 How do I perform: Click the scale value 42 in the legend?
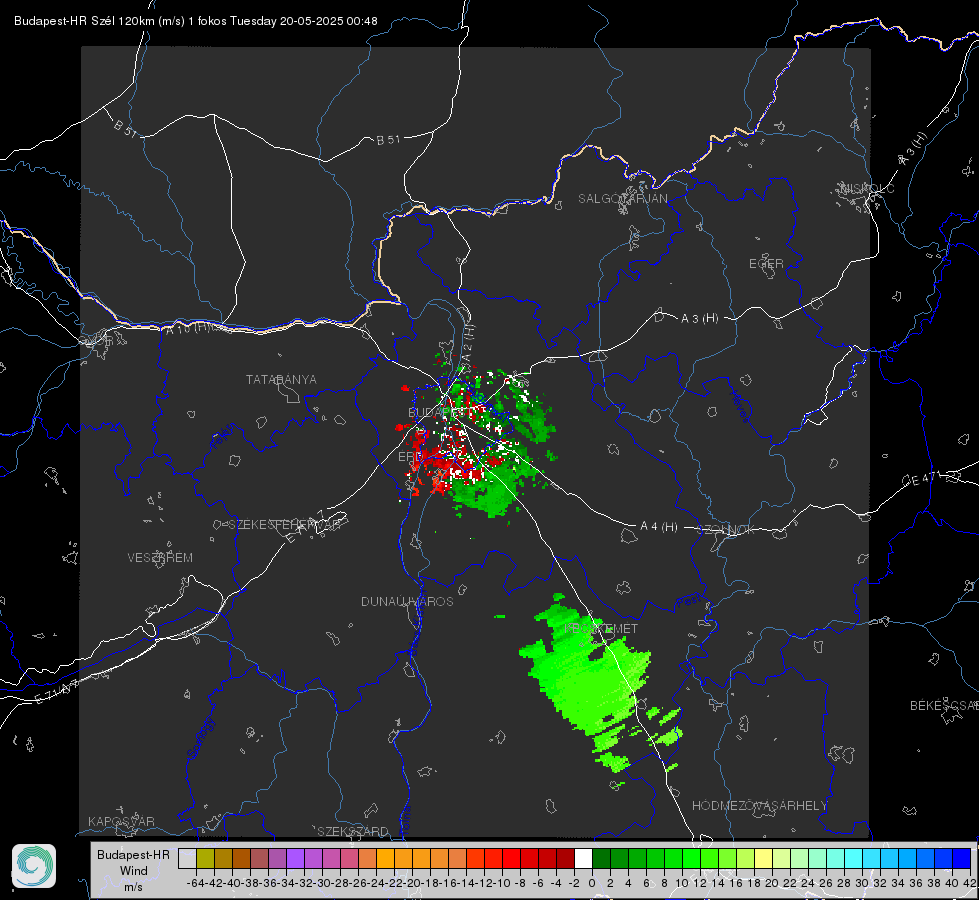click(970, 883)
